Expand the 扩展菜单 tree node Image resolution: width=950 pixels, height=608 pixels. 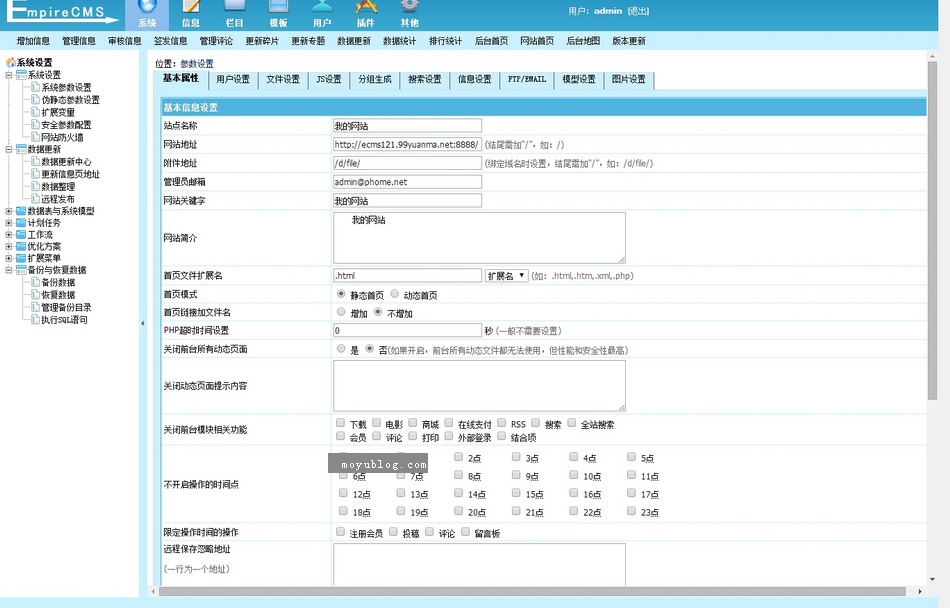pyautogui.click(x=8, y=258)
